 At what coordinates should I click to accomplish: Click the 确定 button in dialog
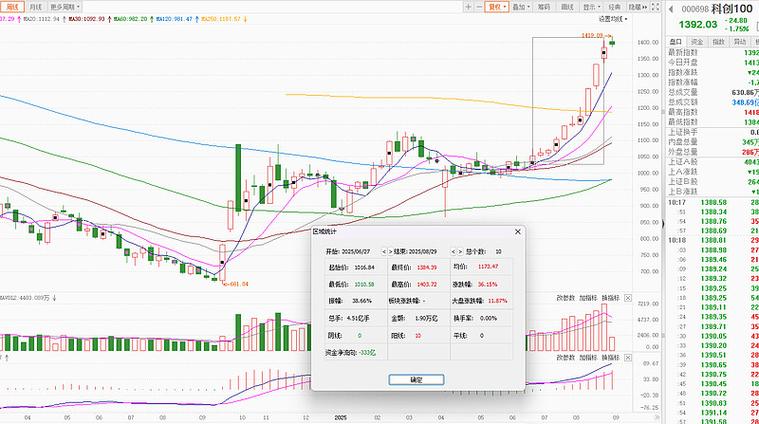[416, 380]
